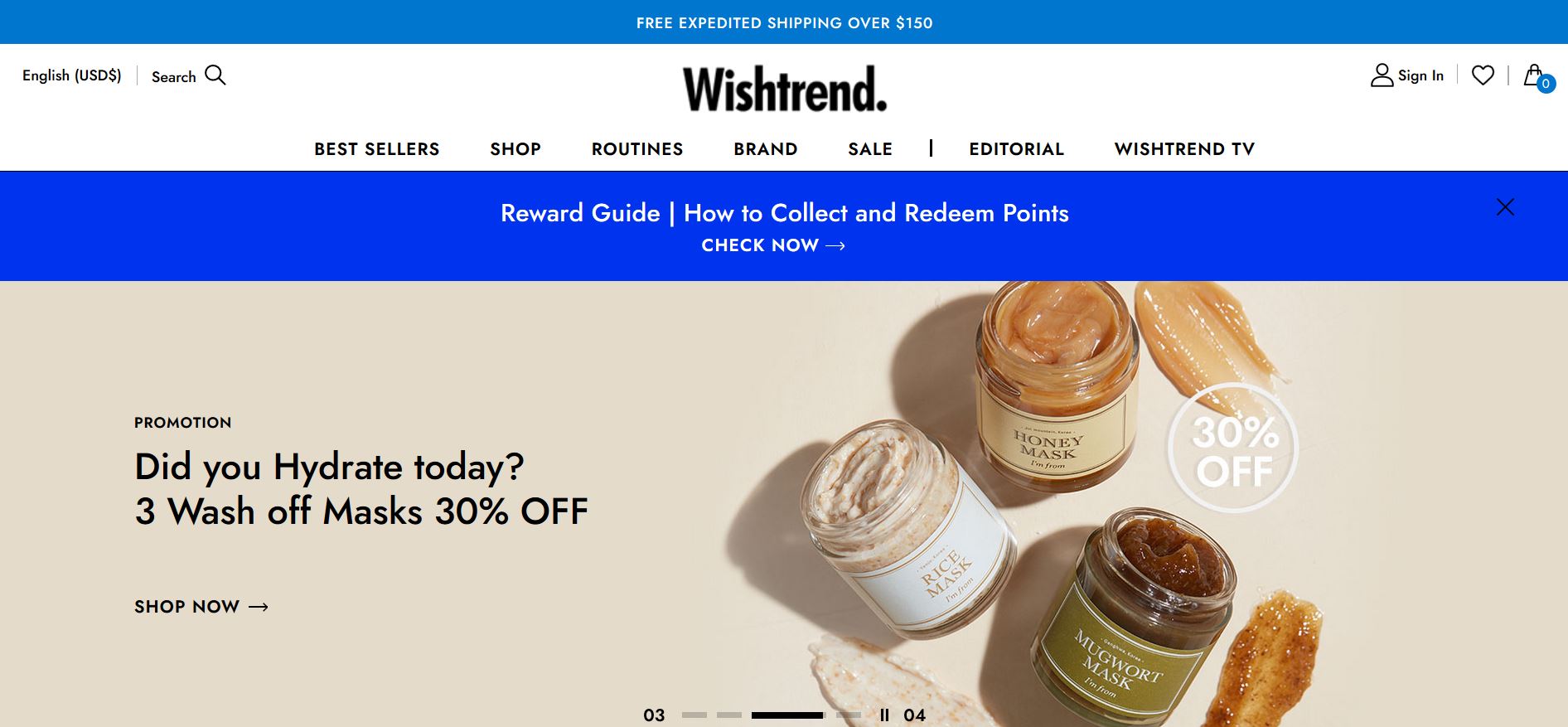Click the search magnifier icon

click(x=215, y=75)
